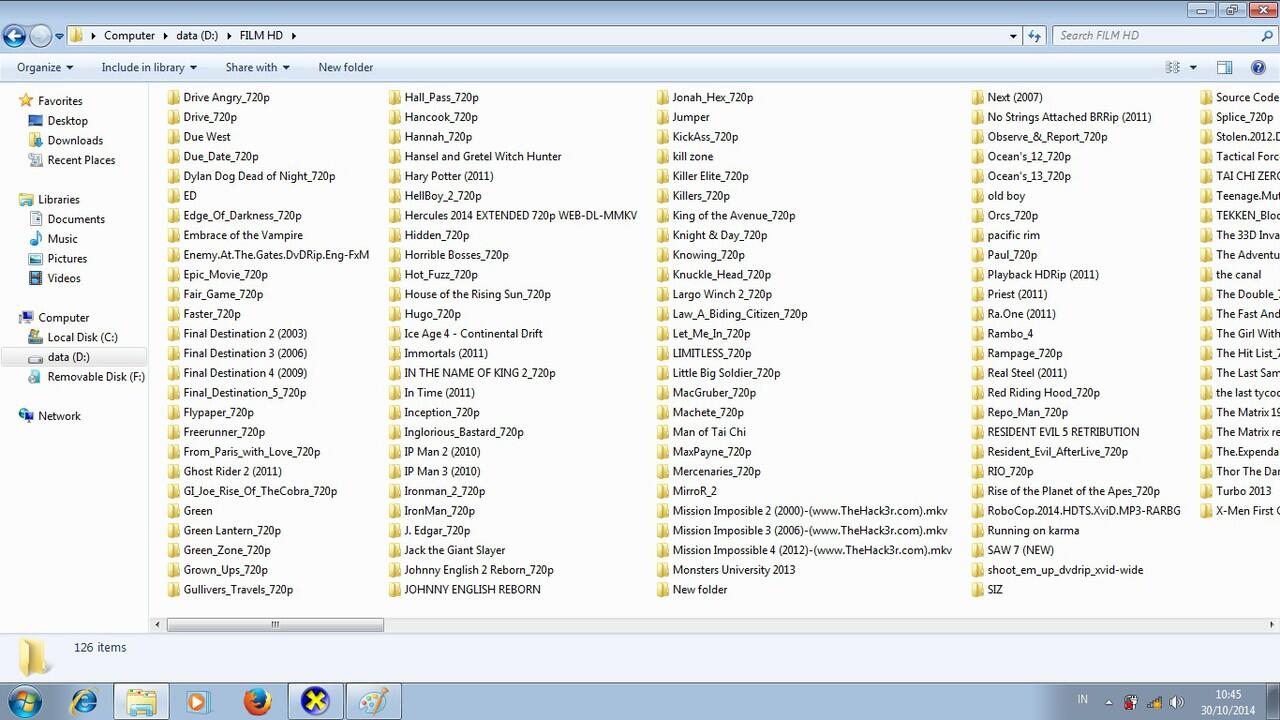Open the Organize menu
This screenshot has height=720, width=1280.
[x=45, y=68]
